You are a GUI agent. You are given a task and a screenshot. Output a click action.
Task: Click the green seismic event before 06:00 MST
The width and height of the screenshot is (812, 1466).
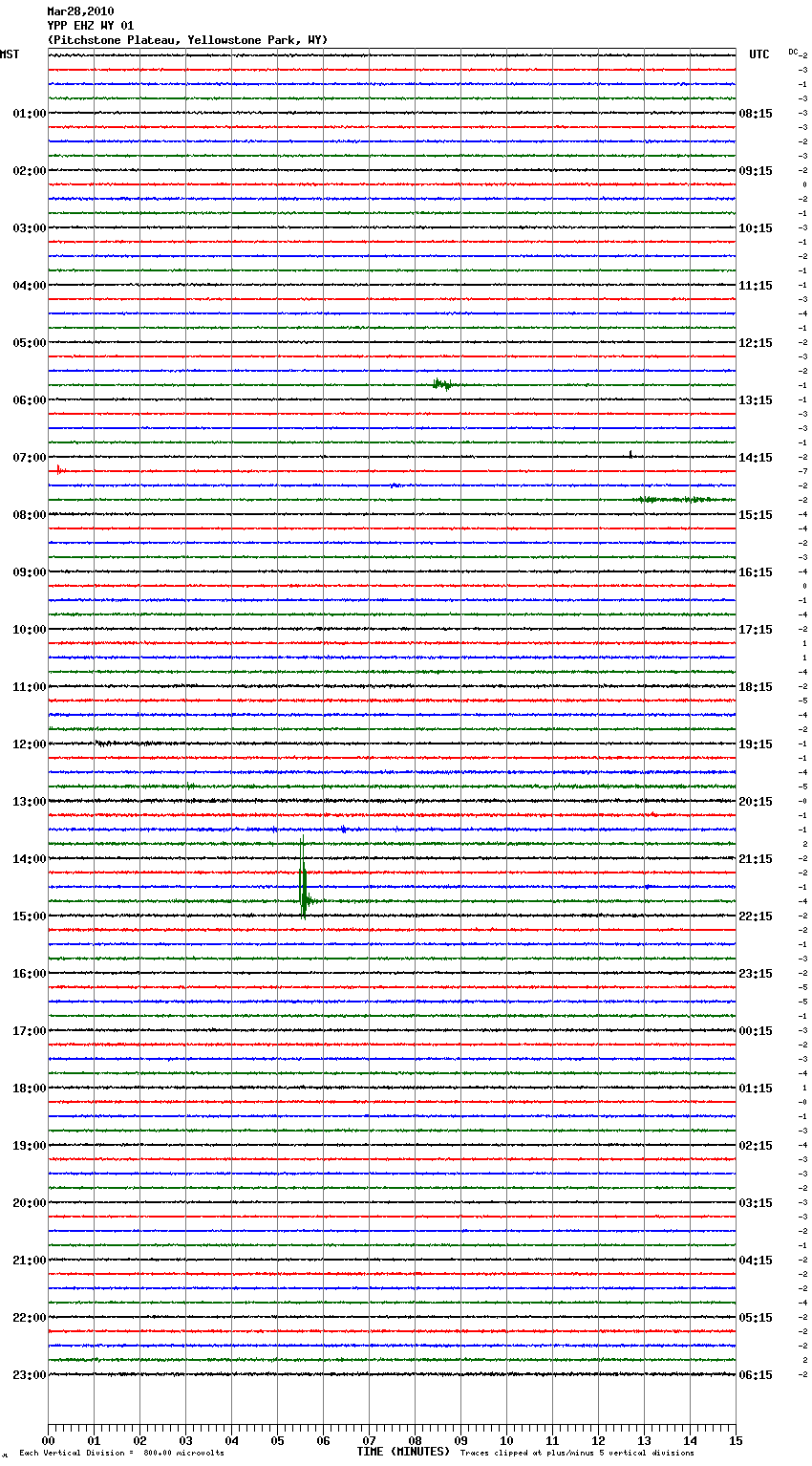(x=441, y=384)
